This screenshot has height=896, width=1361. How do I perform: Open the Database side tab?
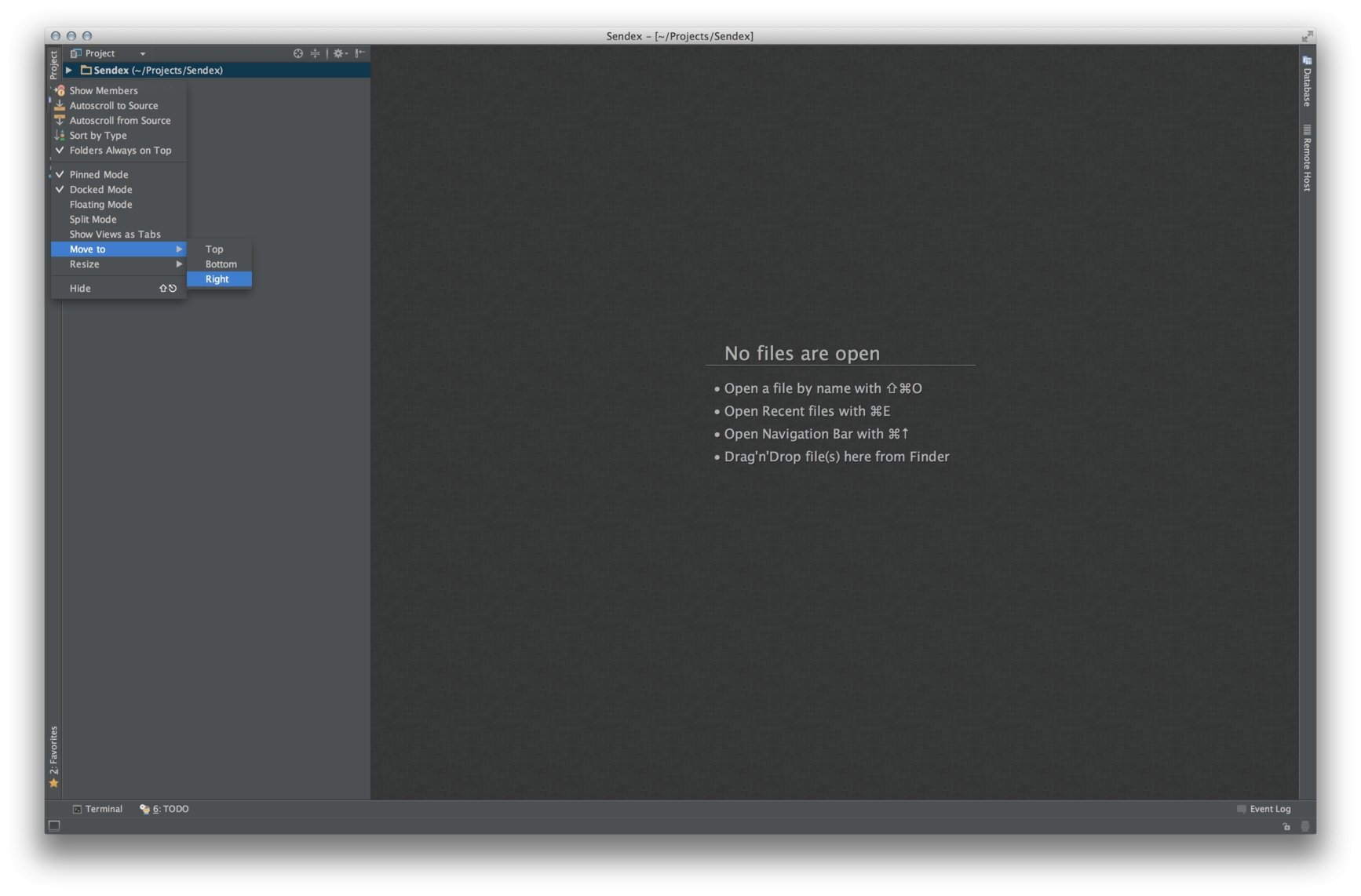tap(1307, 82)
